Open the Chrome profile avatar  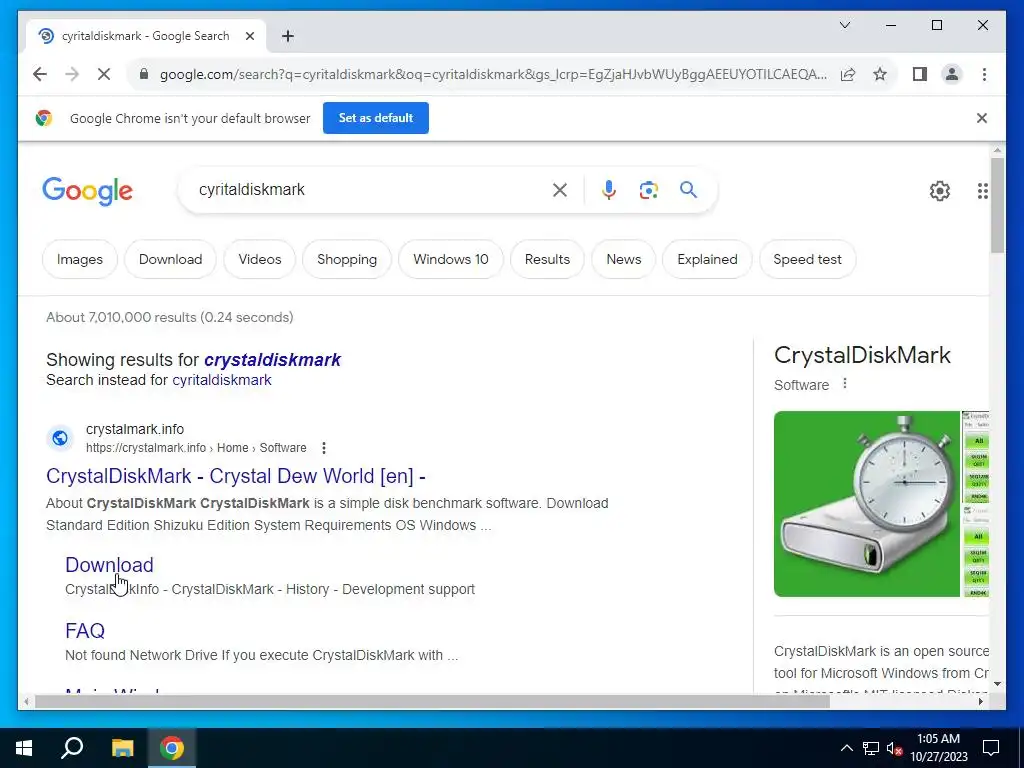click(952, 74)
